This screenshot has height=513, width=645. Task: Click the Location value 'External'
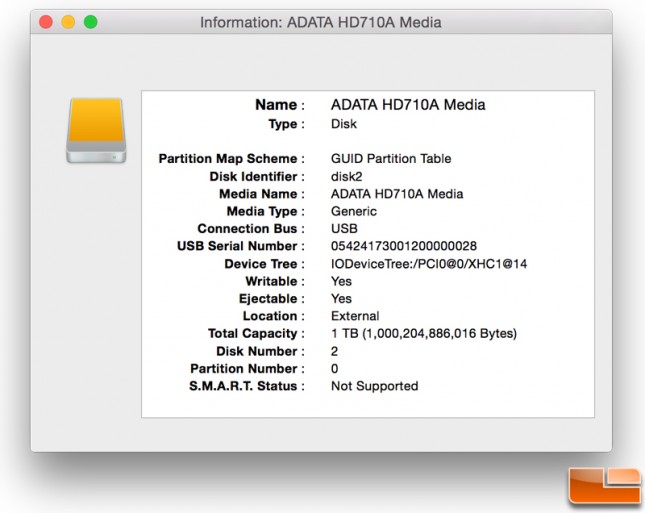[355, 316]
